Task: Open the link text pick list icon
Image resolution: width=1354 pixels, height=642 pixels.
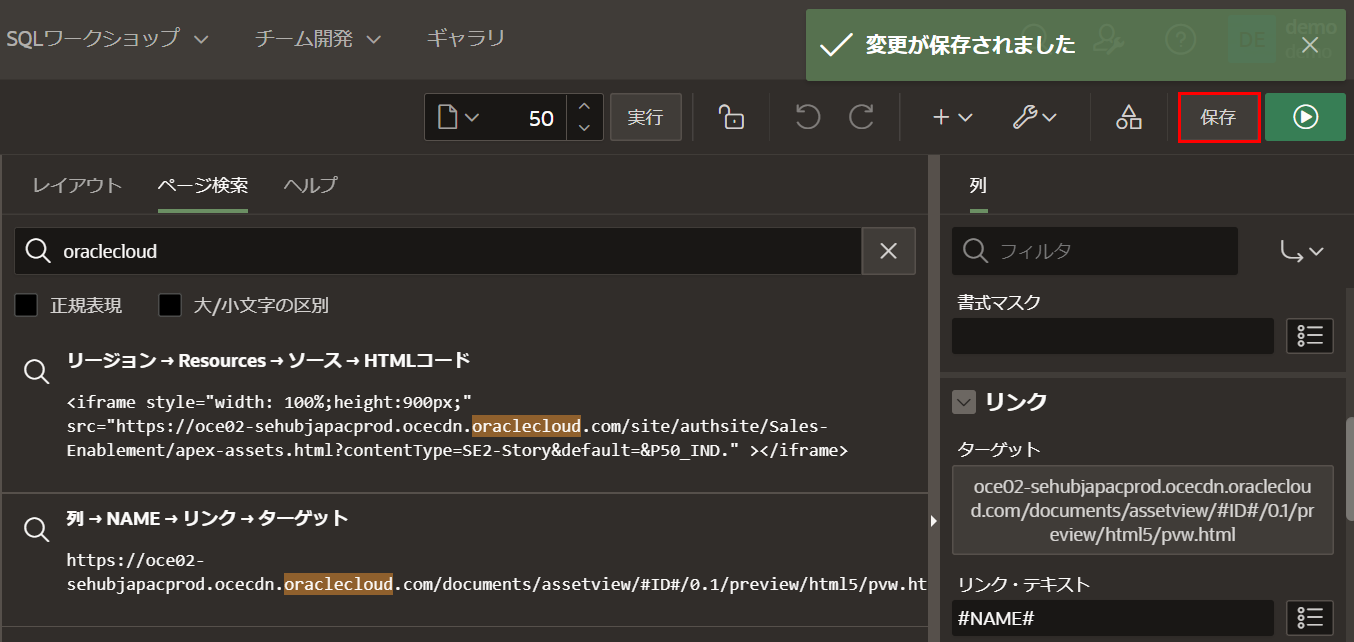Action: click(1309, 618)
